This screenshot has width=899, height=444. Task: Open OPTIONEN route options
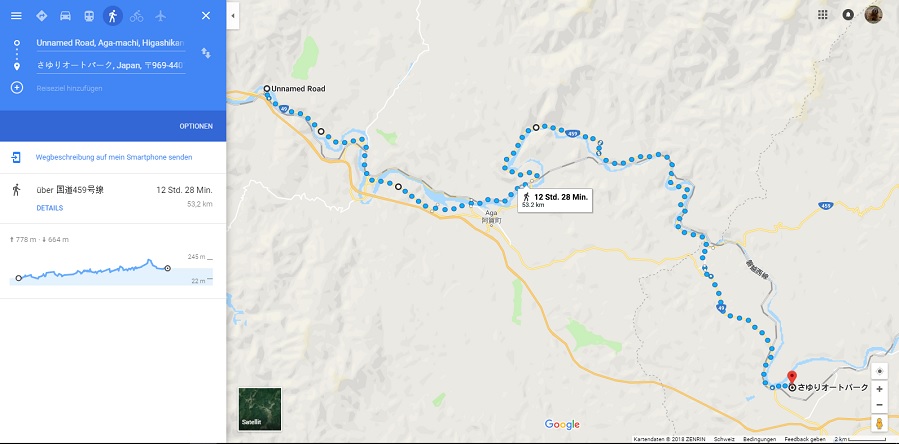[x=196, y=126]
